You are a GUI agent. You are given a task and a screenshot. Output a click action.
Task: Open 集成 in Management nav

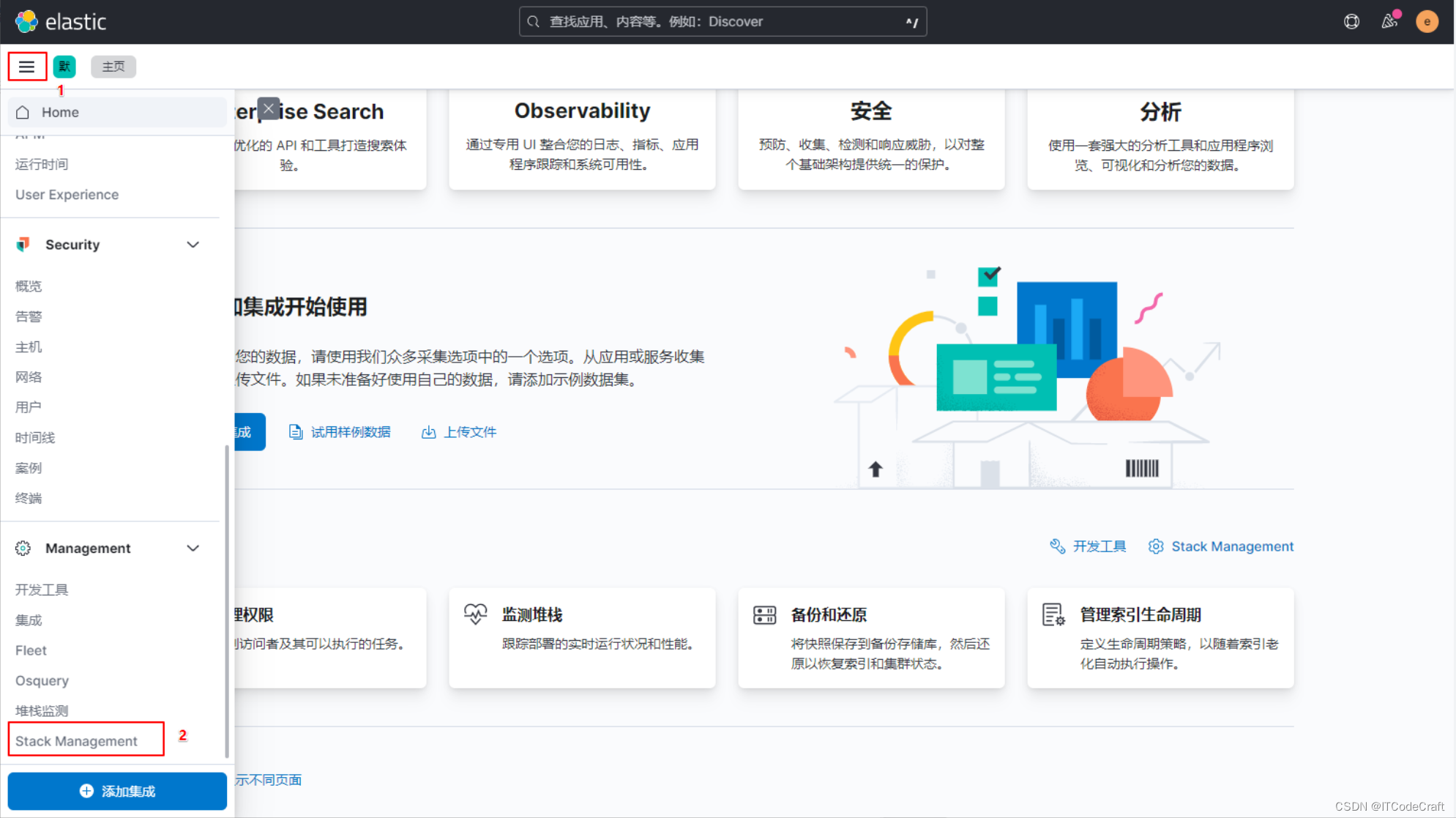click(x=29, y=620)
